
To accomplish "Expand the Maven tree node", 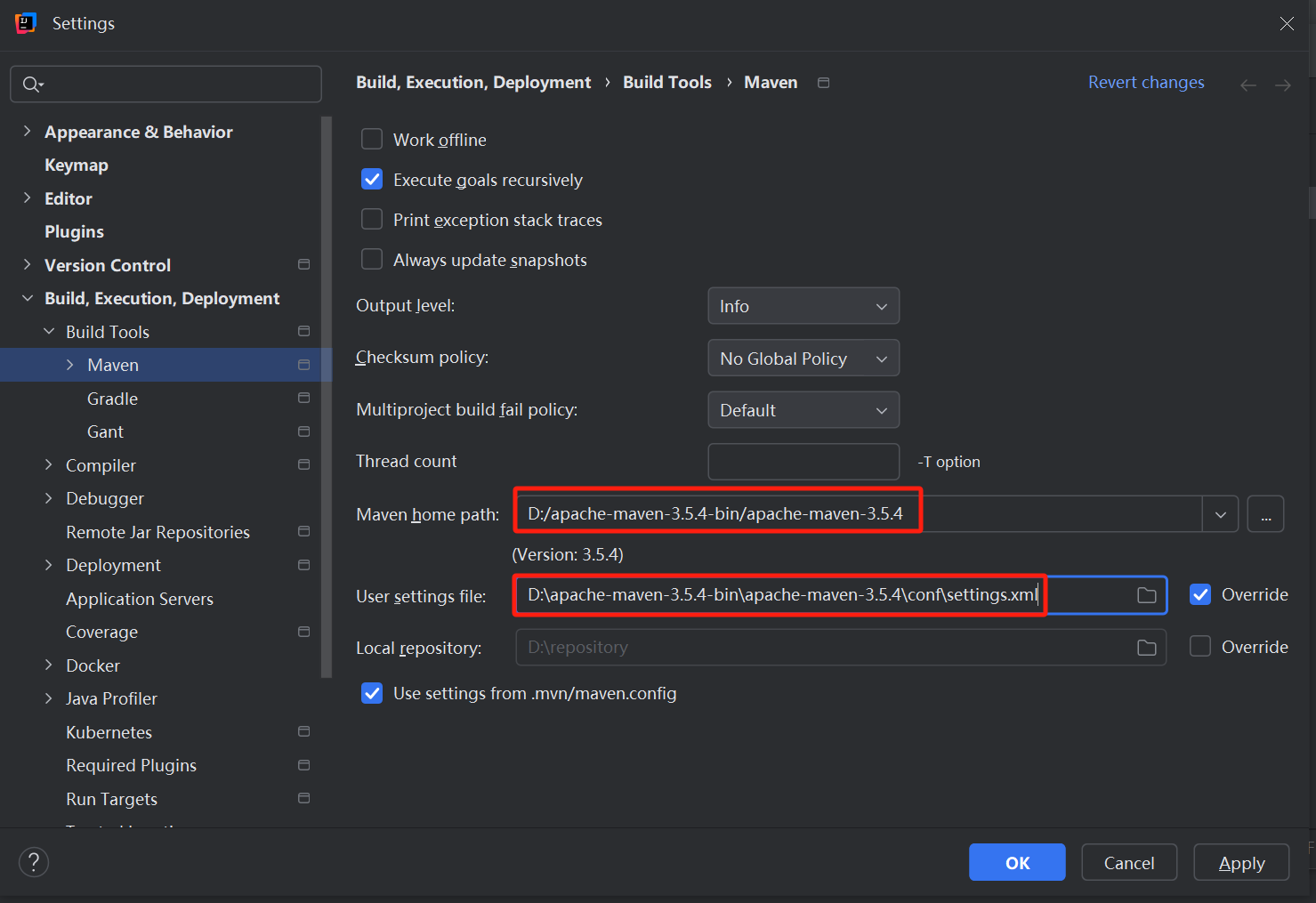I will point(70,365).
